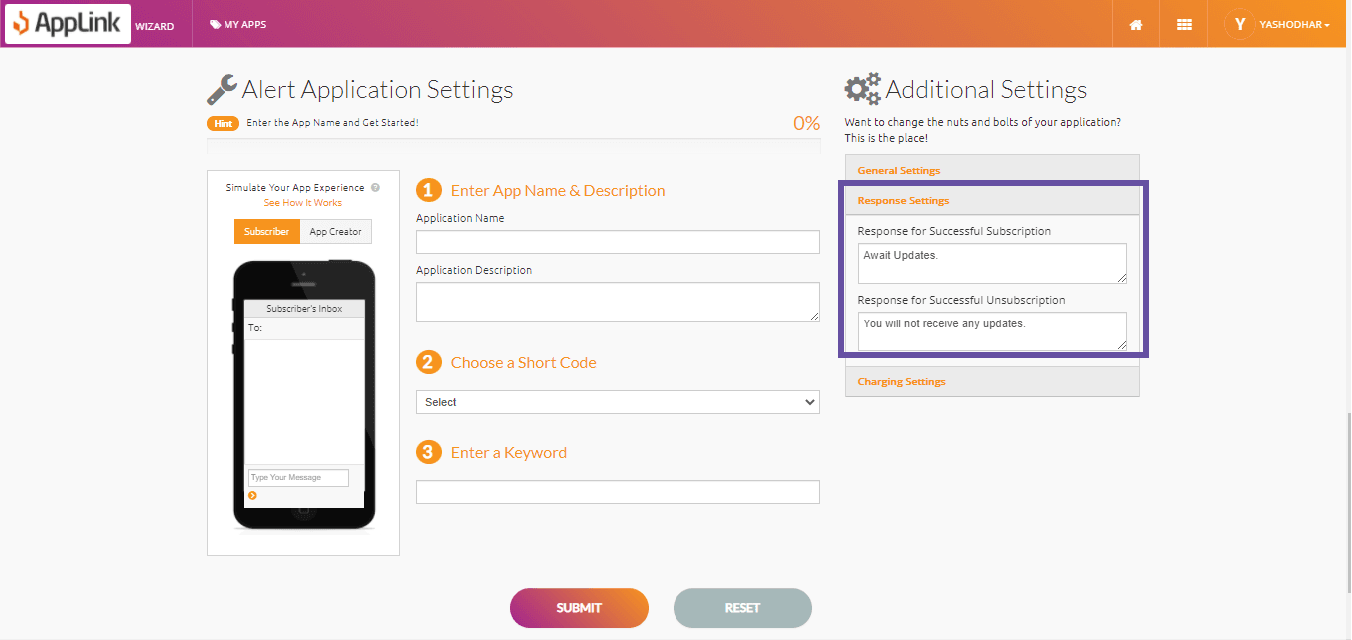Click the RESET button
The width and height of the screenshot is (1352, 640).
(x=742, y=608)
